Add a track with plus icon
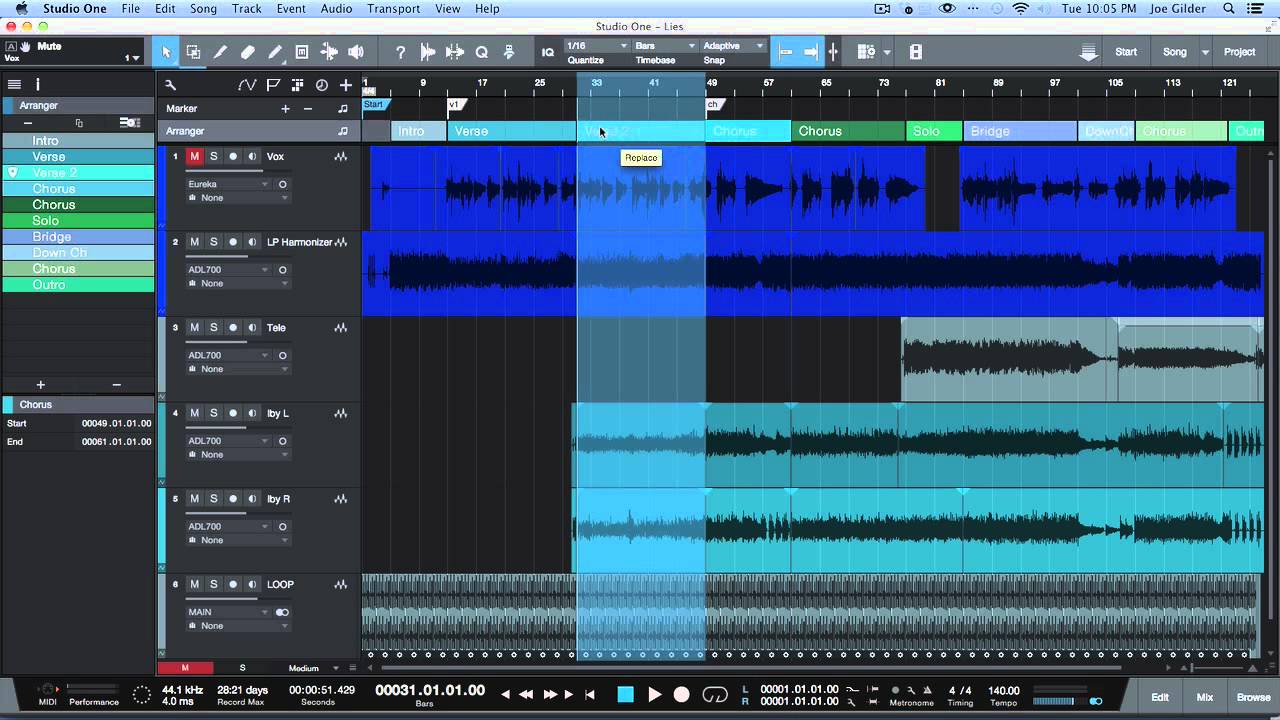Image resolution: width=1280 pixels, height=720 pixels. 345,85
